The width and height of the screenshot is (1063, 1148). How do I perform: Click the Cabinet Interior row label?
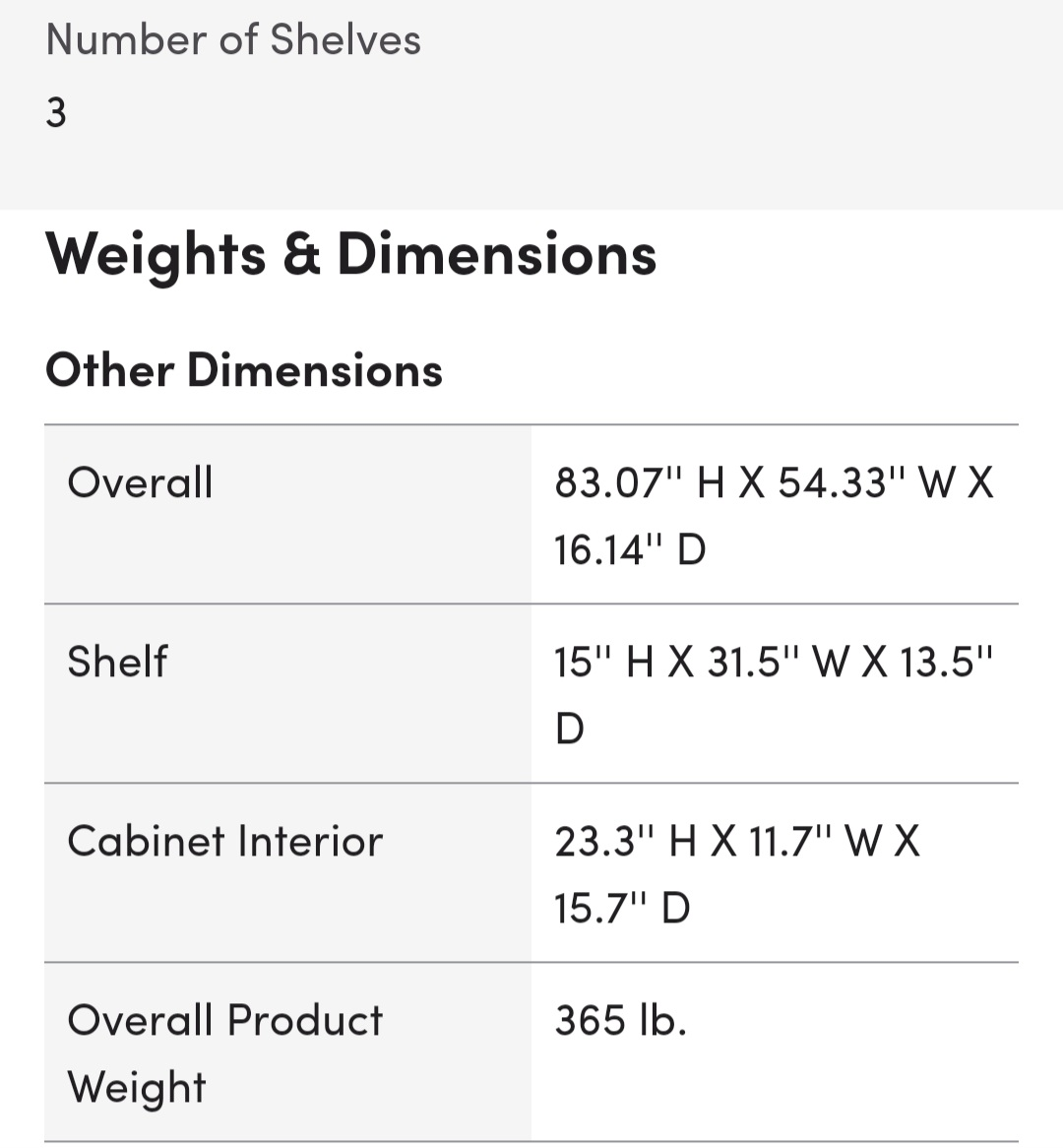click(x=224, y=841)
